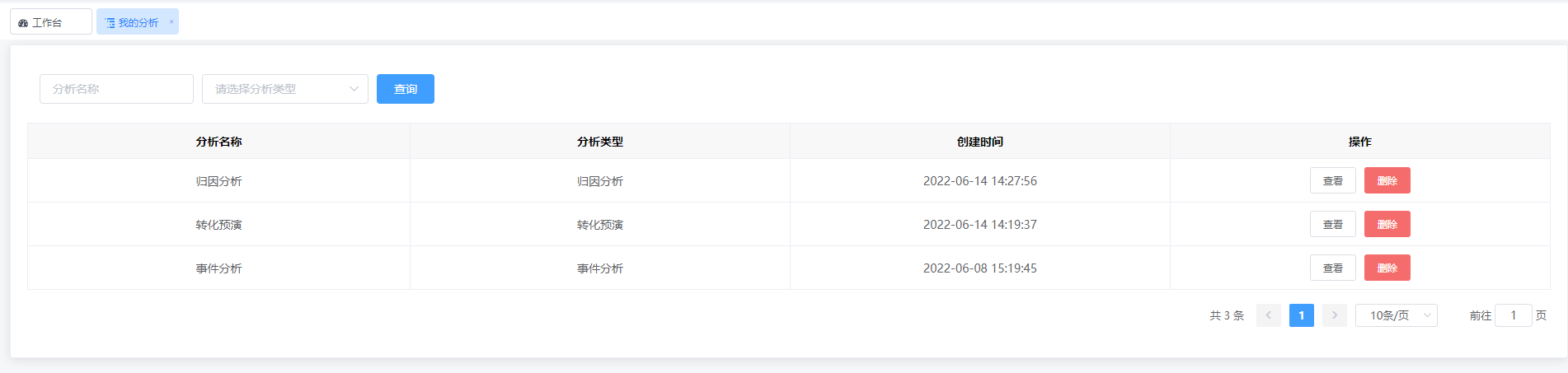This screenshot has width=1568, height=373.
Task: Click the list icon on 我的分析 tab
Action: pos(110,23)
